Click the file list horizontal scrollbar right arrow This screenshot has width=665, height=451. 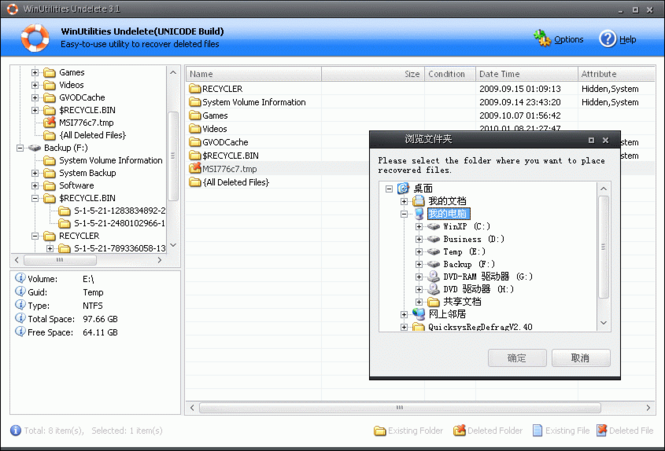pyautogui.click(x=648, y=408)
